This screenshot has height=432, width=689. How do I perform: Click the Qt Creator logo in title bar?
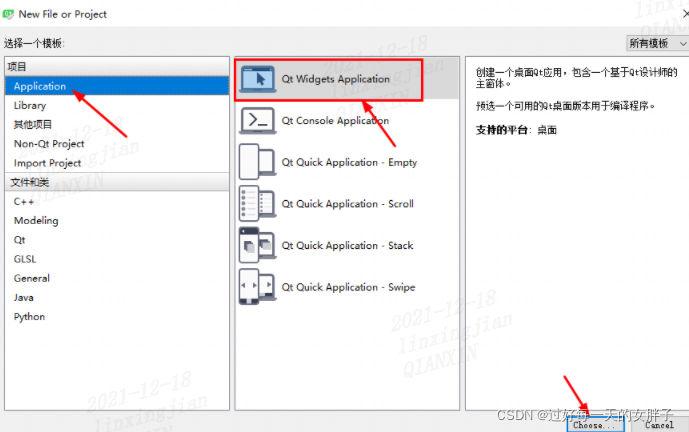(x=8, y=14)
